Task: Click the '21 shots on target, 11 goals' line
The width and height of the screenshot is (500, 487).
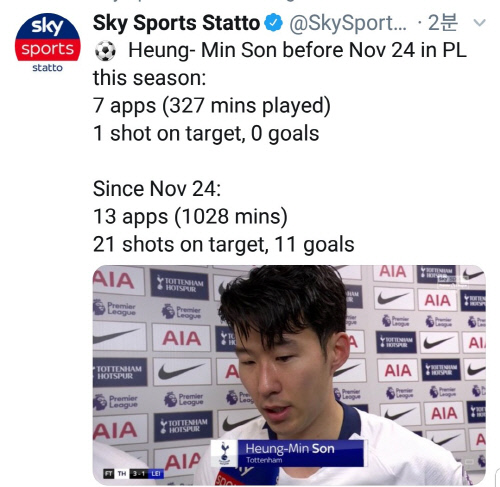Action: pos(223,244)
